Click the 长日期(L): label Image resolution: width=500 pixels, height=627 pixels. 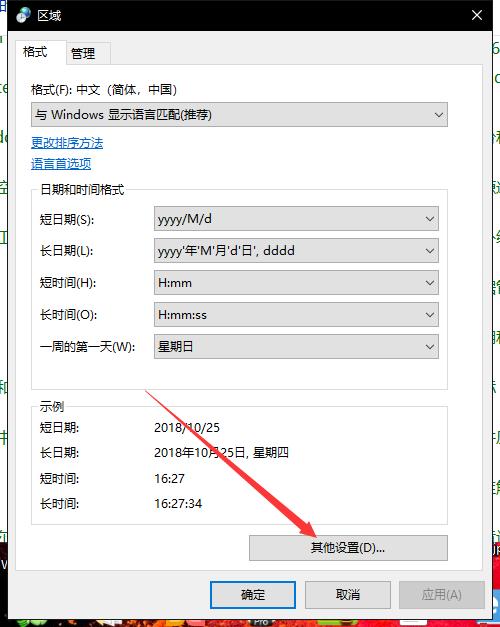(x=66, y=251)
